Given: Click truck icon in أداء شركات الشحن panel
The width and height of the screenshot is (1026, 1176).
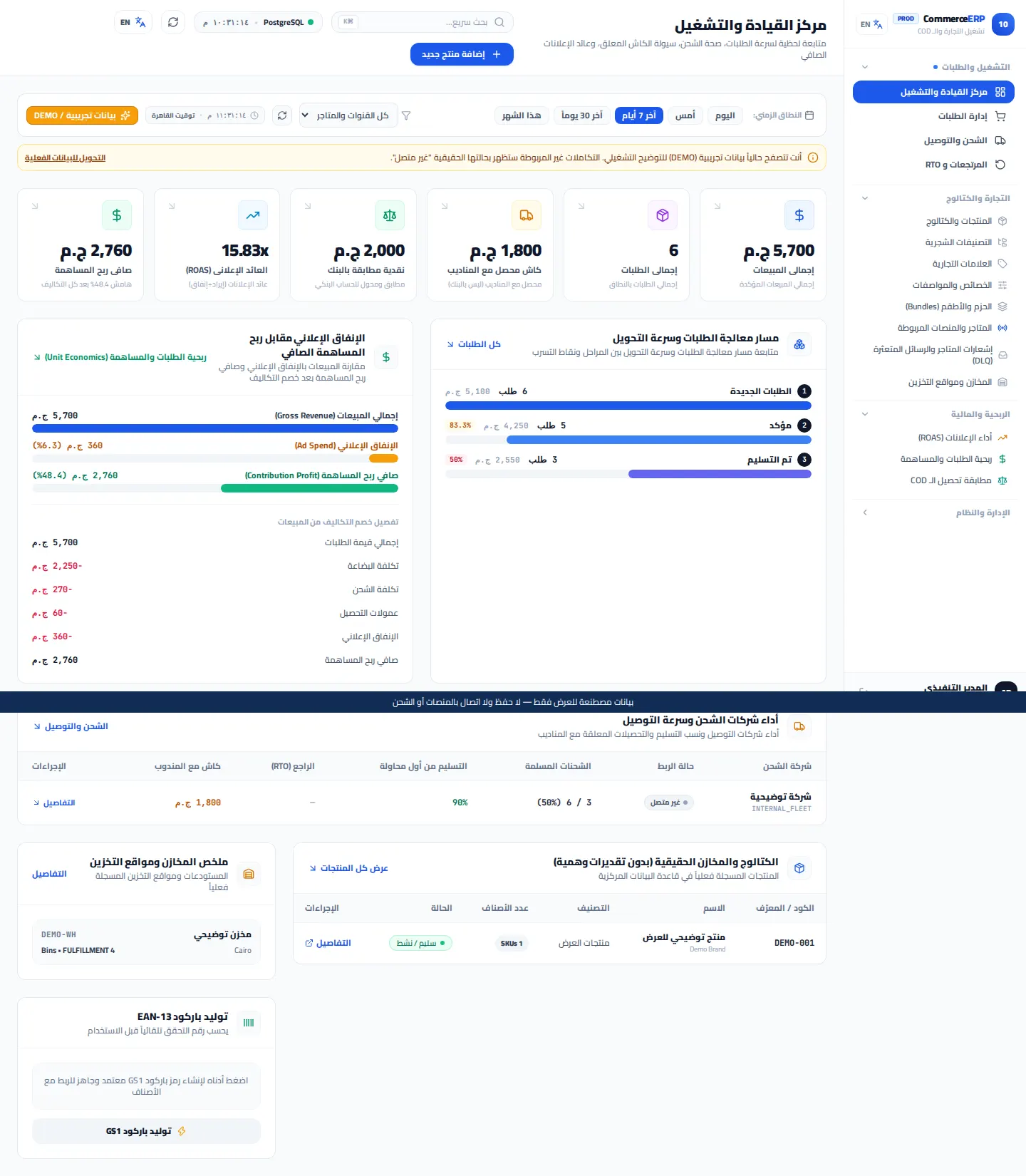Looking at the screenshot, I should tap(799, 726).
